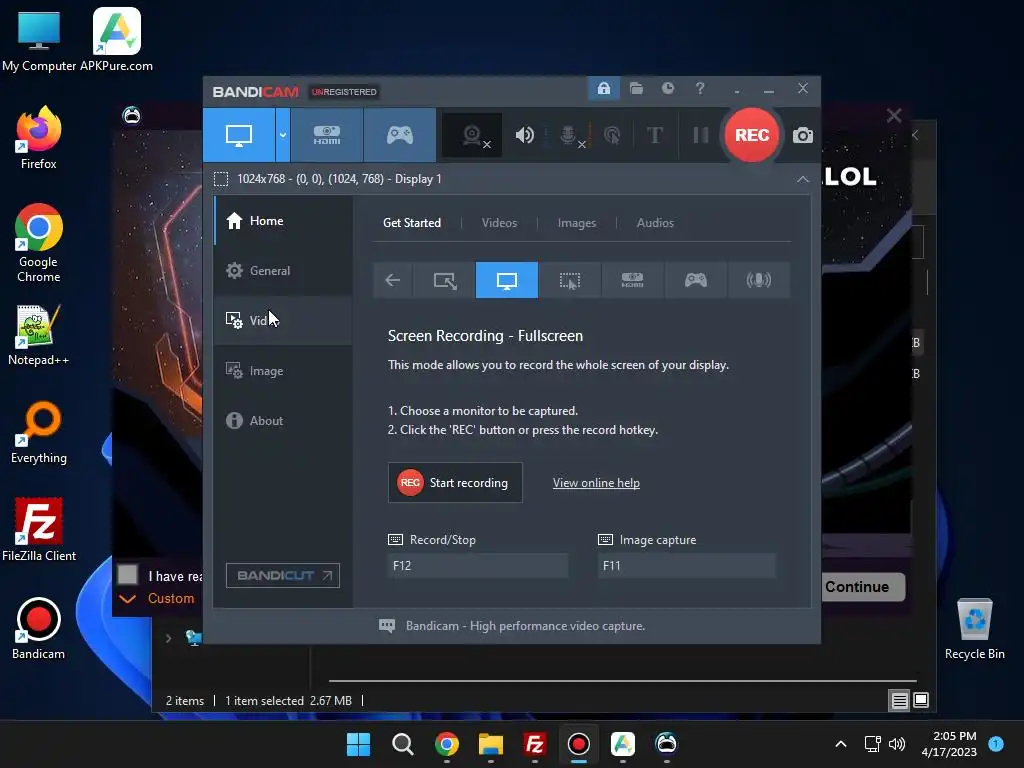
Task: Click the camera screenshot icon
Action: coord(803,135)
